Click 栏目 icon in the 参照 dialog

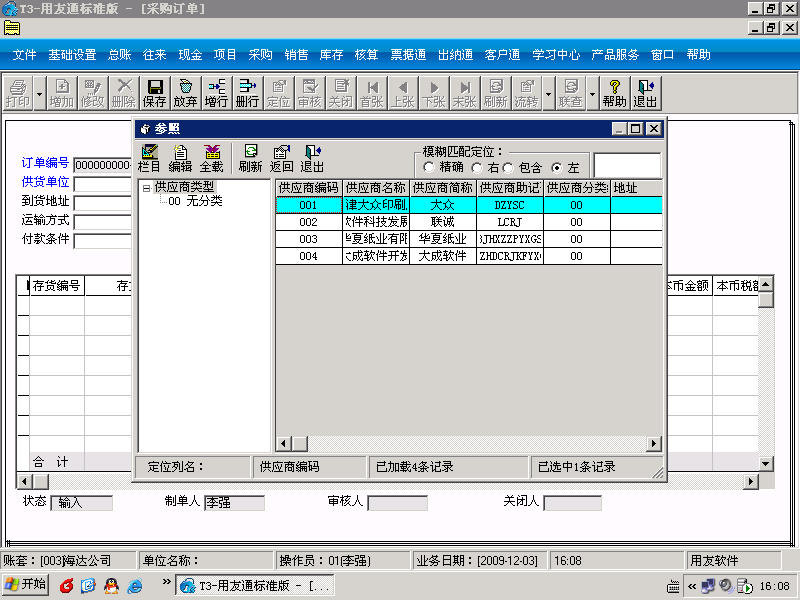[149, 158]
